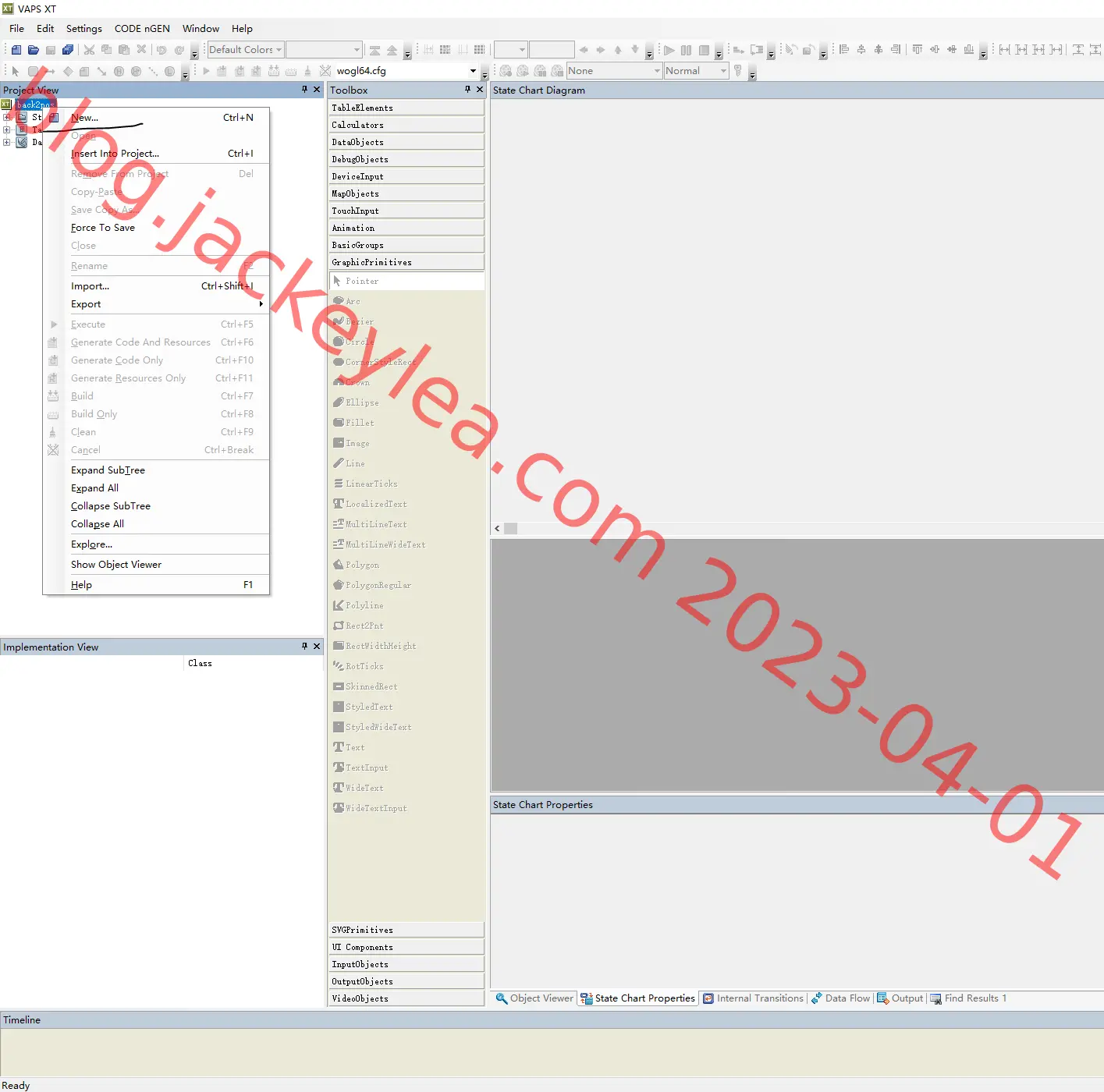Pin the Implementation View panel
Viewport: 1104px width, 1092px height.
(x=304, y=647)
